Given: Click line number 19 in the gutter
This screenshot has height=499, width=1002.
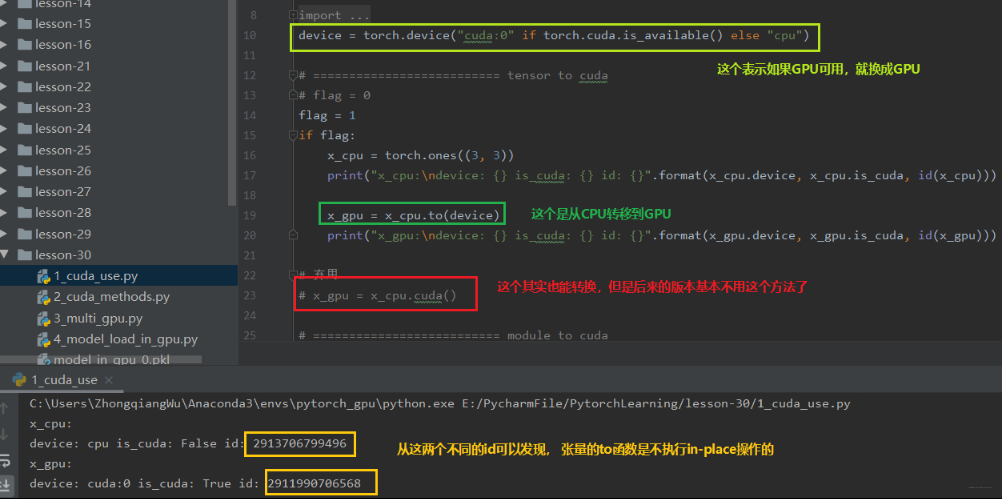Looking at the screenshot, I should (x=250, y=215).
